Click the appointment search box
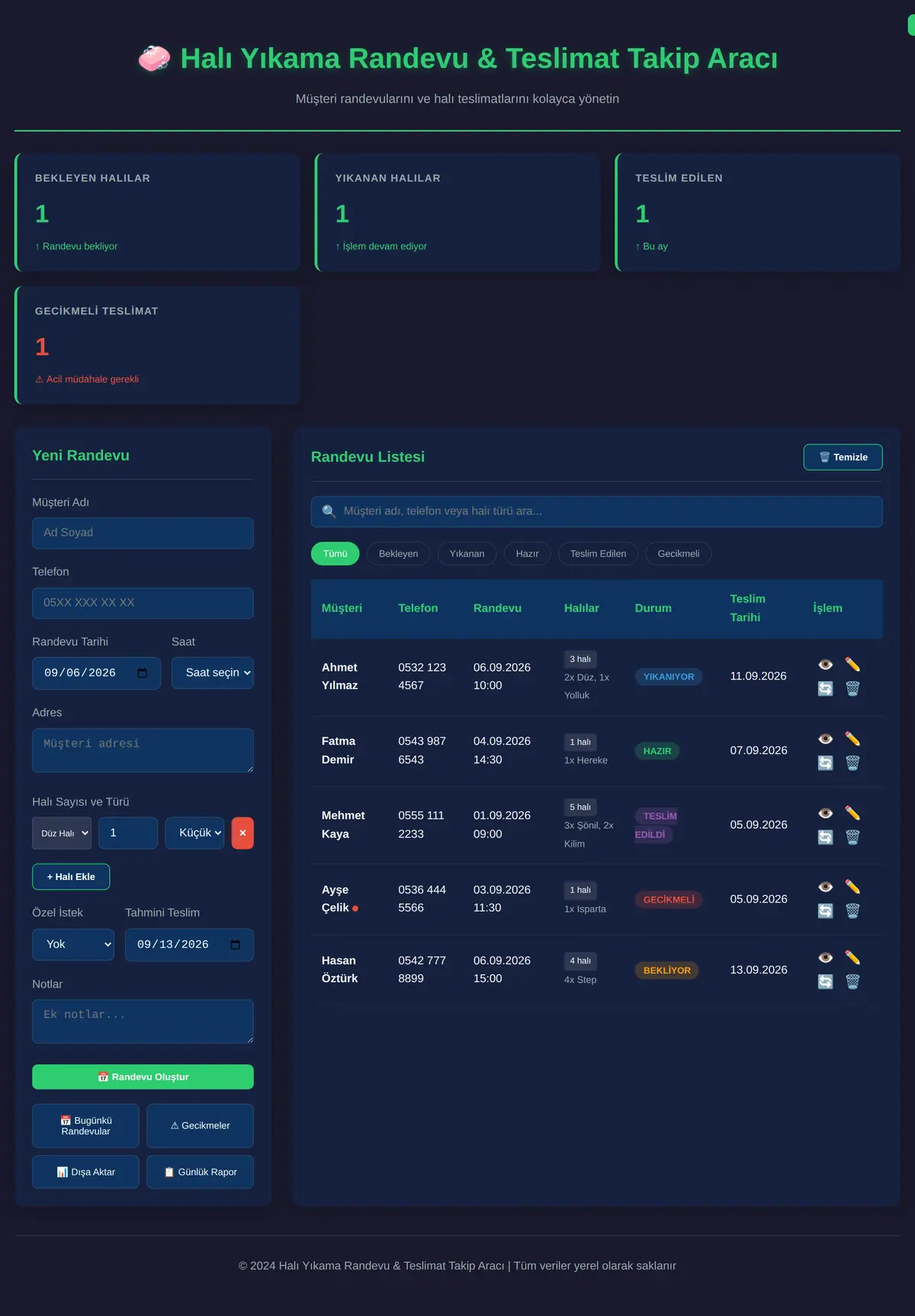Viewport: 915px width, 1316px height. point(597,512)
